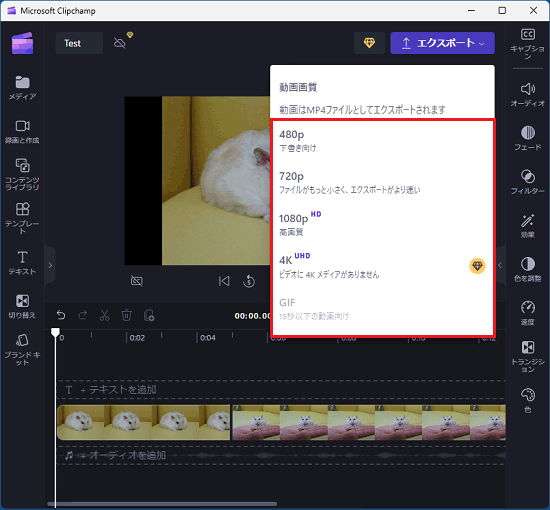Click the Test project title field
This screenshot has width=550, height=510.
(x=79, y=43)
